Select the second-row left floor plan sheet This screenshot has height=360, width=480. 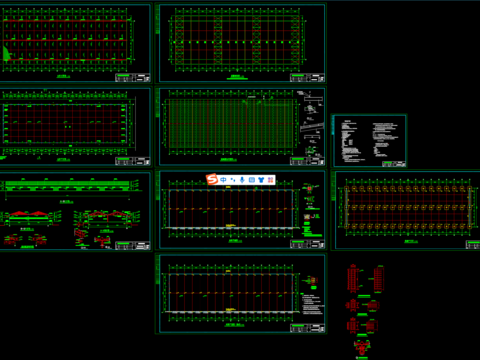tap(75, 127)
